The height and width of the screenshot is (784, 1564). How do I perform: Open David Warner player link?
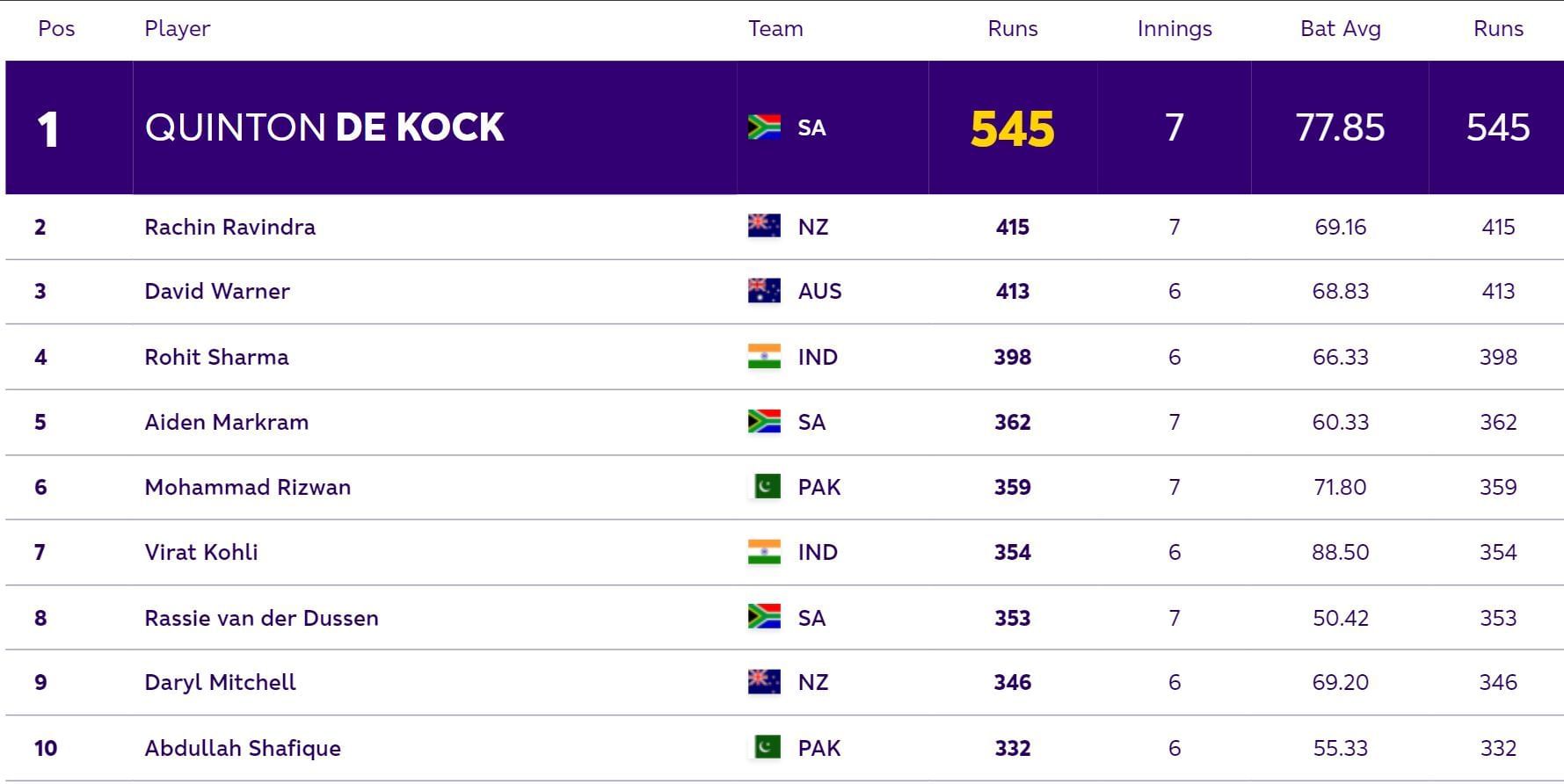pyautogui.click(x=217, y=291)
